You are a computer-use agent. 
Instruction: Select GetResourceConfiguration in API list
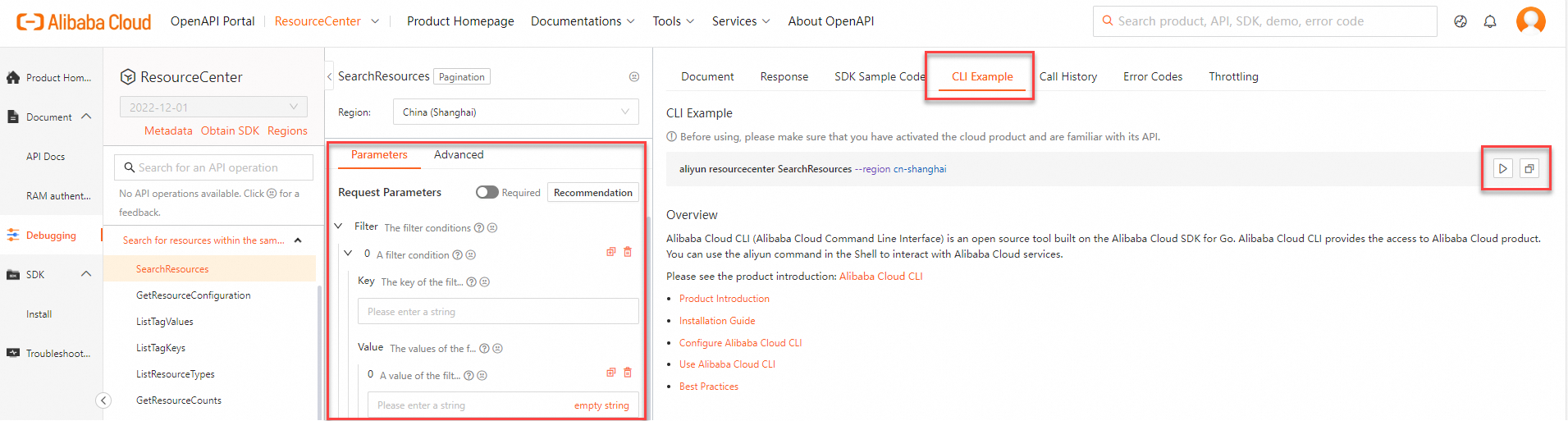click(x=194, y=295)
